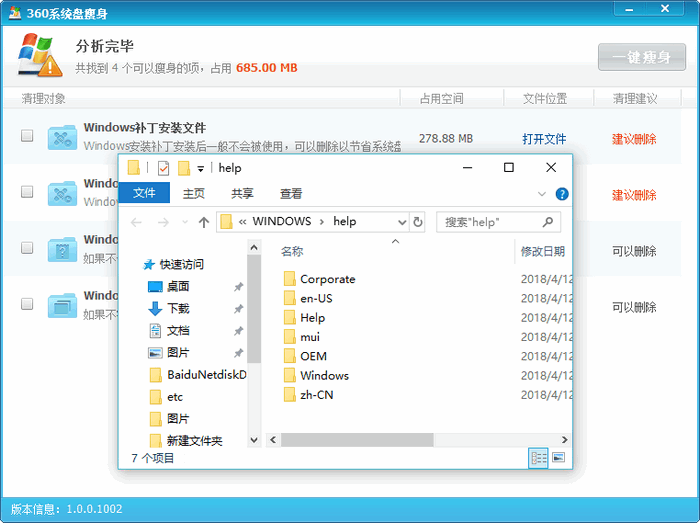
Task: Open the customize quick access toolbar dropdown
Action: tap(201, 168)
